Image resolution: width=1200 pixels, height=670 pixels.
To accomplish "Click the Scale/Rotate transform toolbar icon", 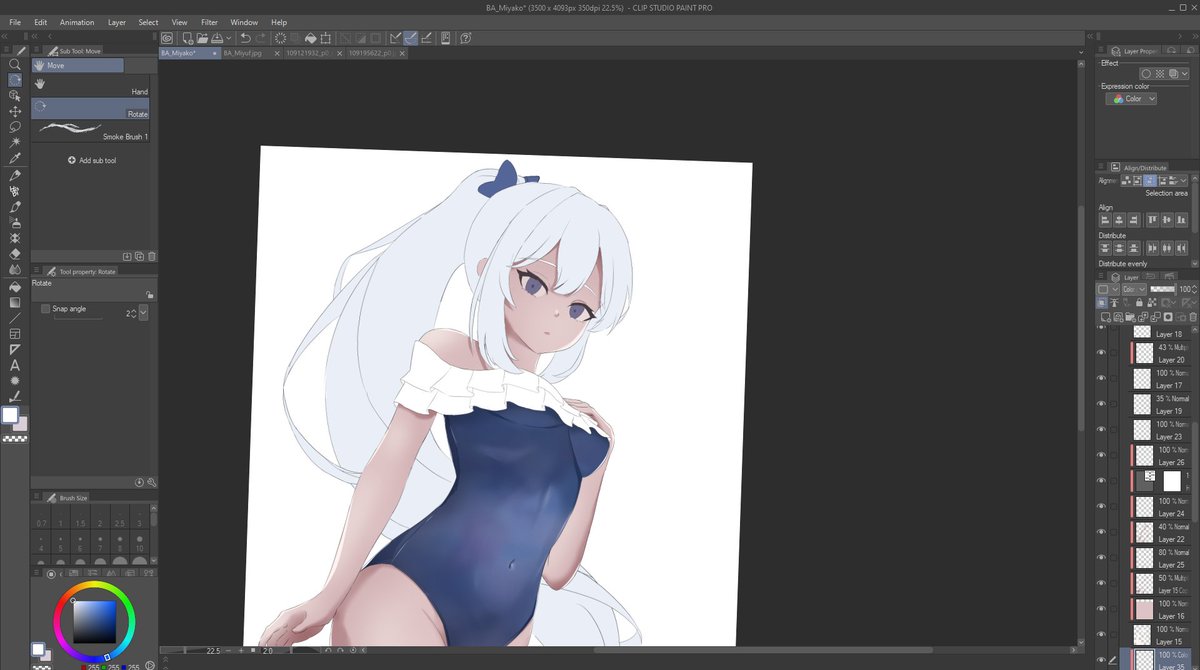I will [325, 38].
